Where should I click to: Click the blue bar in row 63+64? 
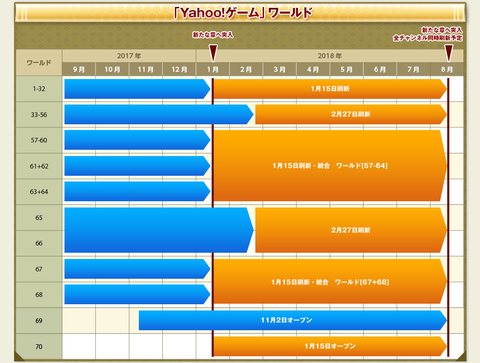137,191
